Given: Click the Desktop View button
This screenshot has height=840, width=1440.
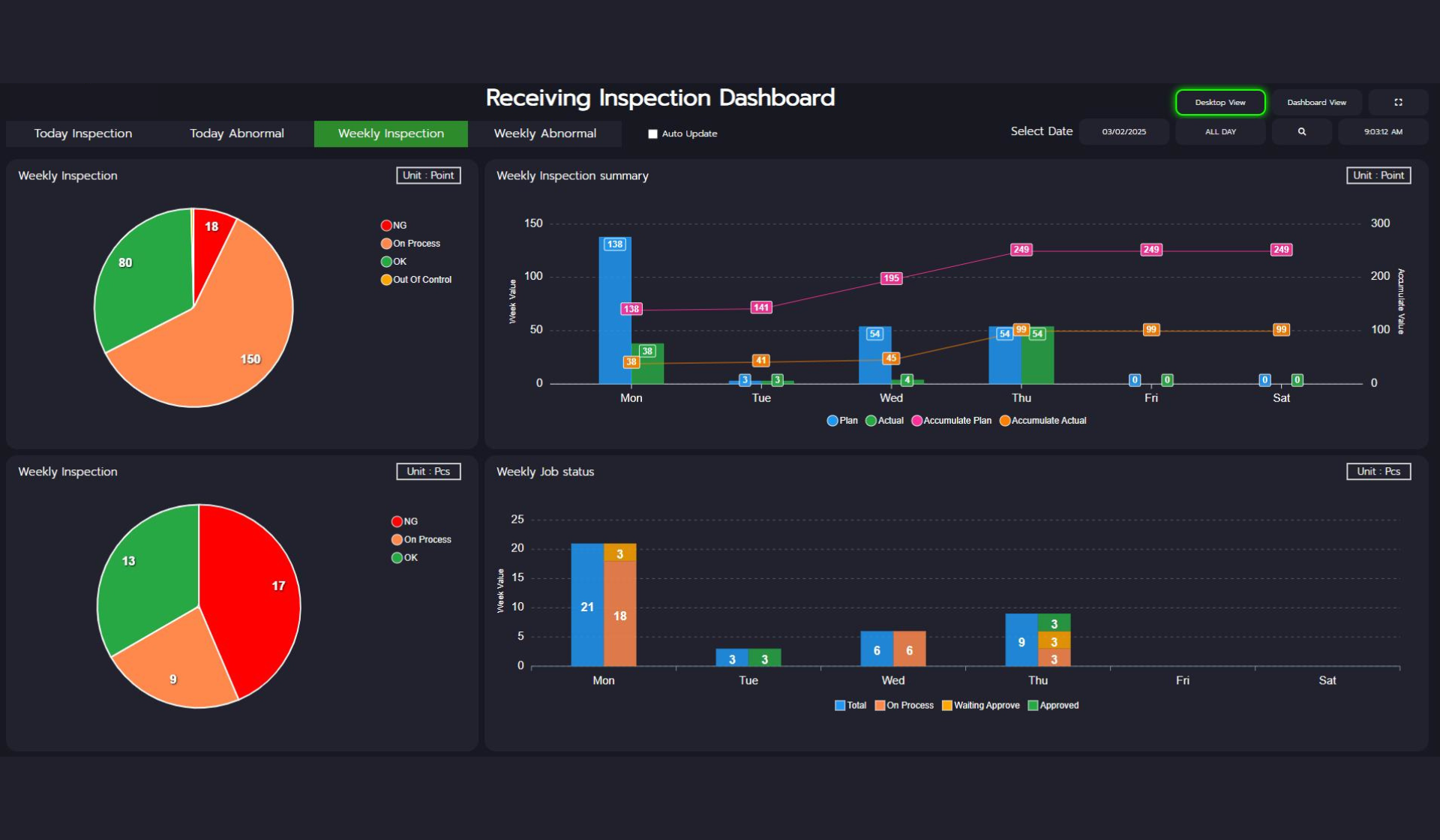Looking at the screenshot, I should click(x=1219, y=102).
